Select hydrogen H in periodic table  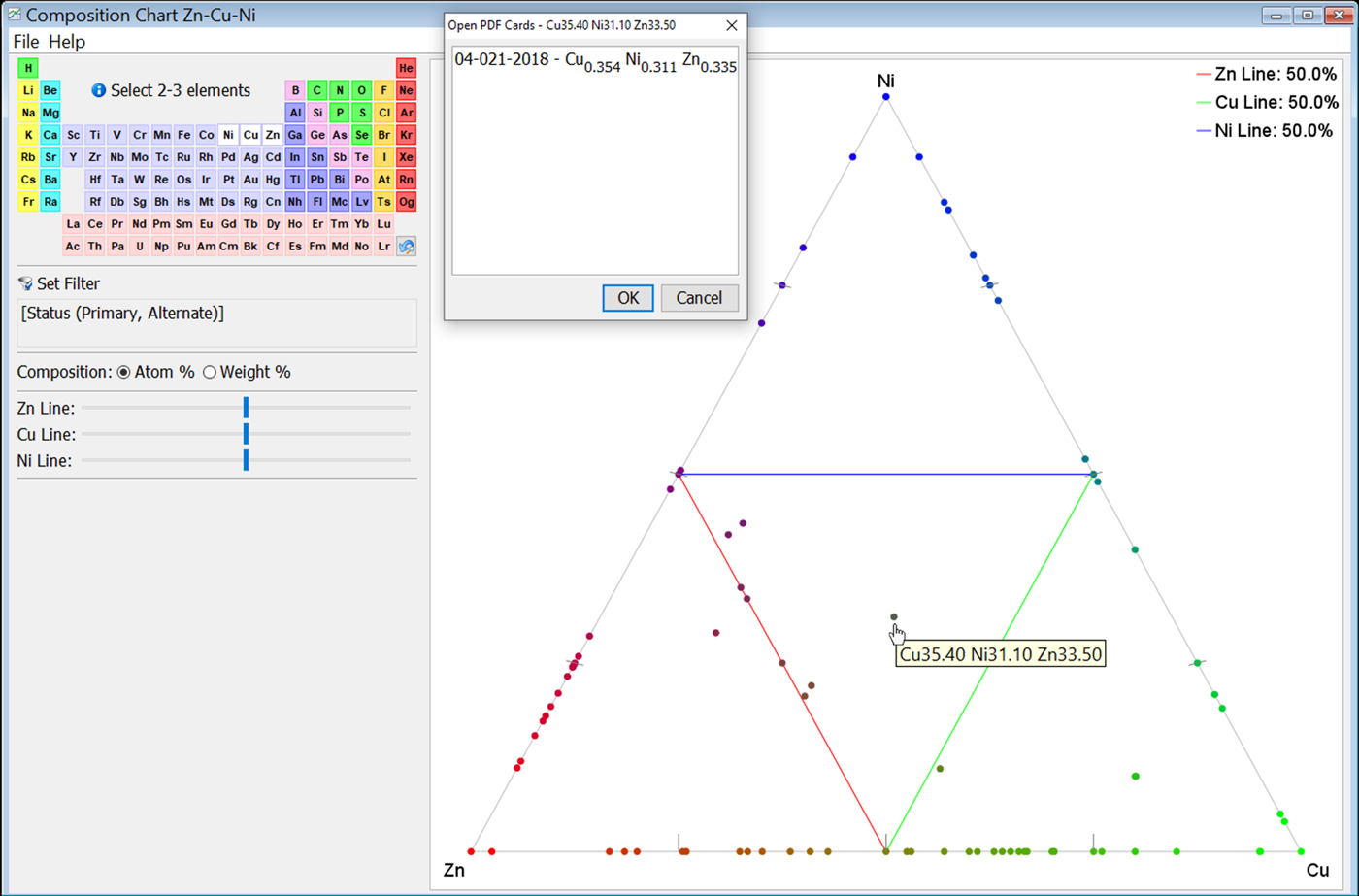[28, 68]
